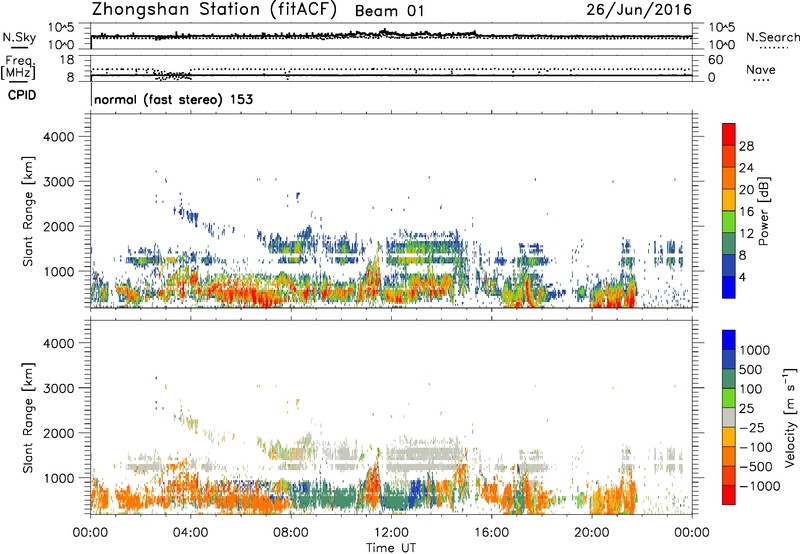
Task: Click the red bottom of the velocity colorbar
Action: [729, 495]
